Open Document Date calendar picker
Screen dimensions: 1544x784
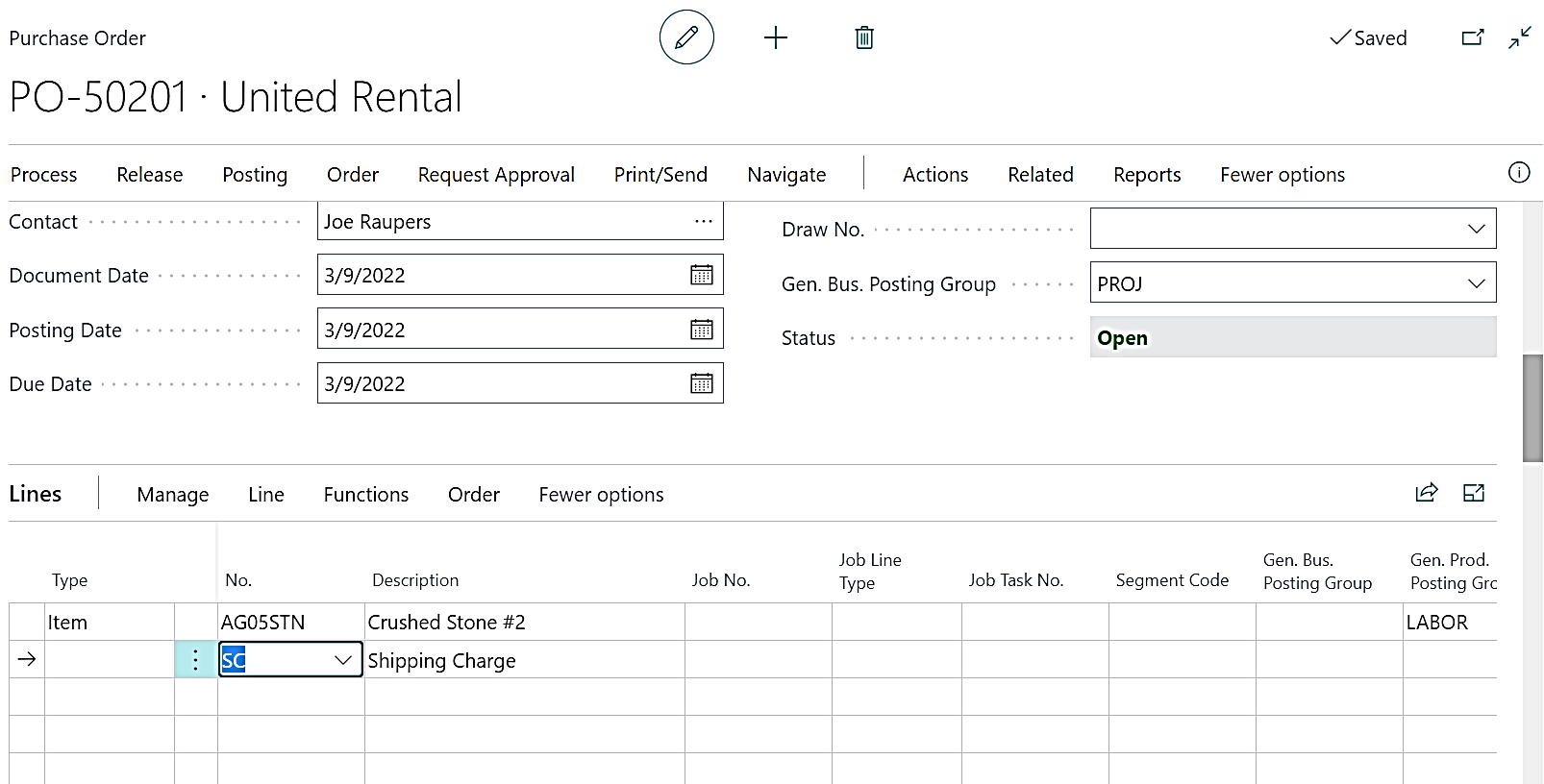click(702, 275)
